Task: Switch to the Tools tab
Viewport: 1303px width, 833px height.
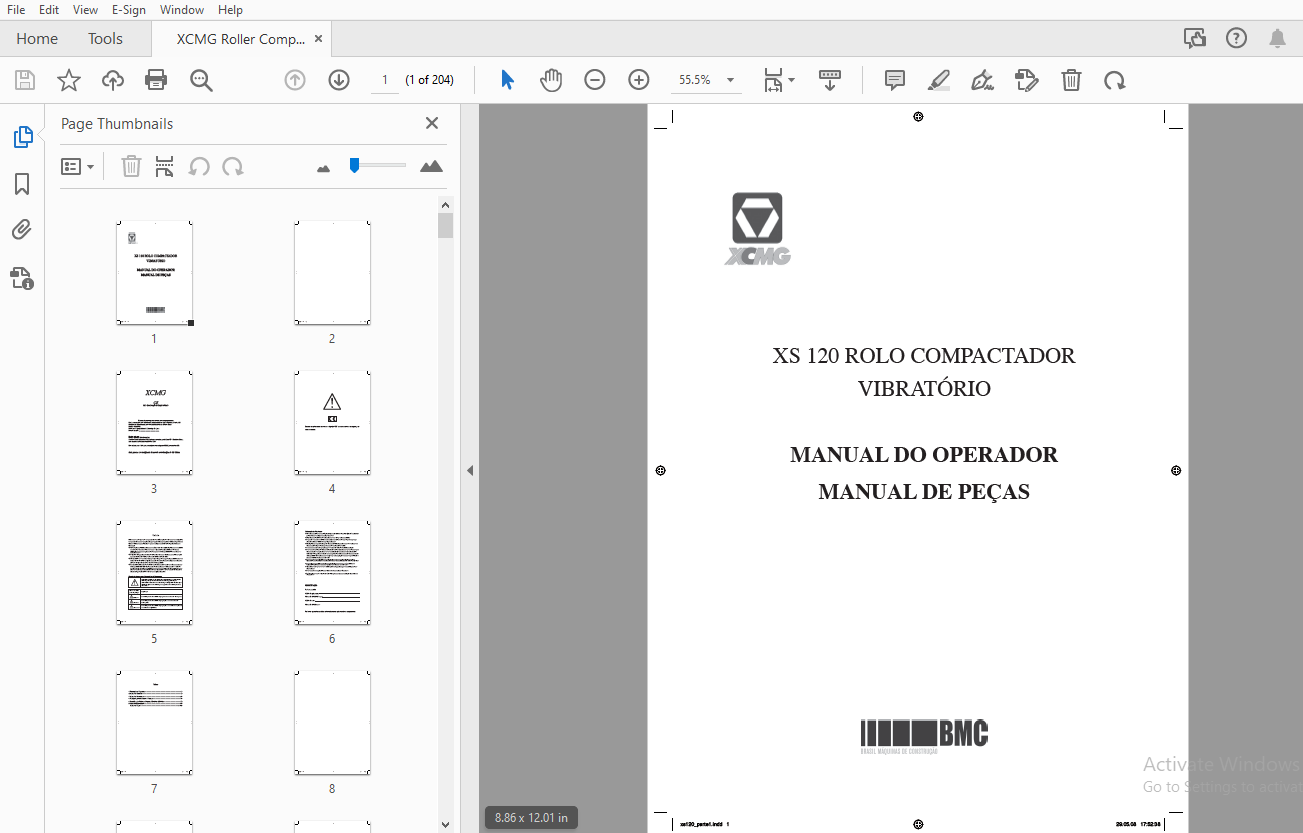Action: pos(105,39)
